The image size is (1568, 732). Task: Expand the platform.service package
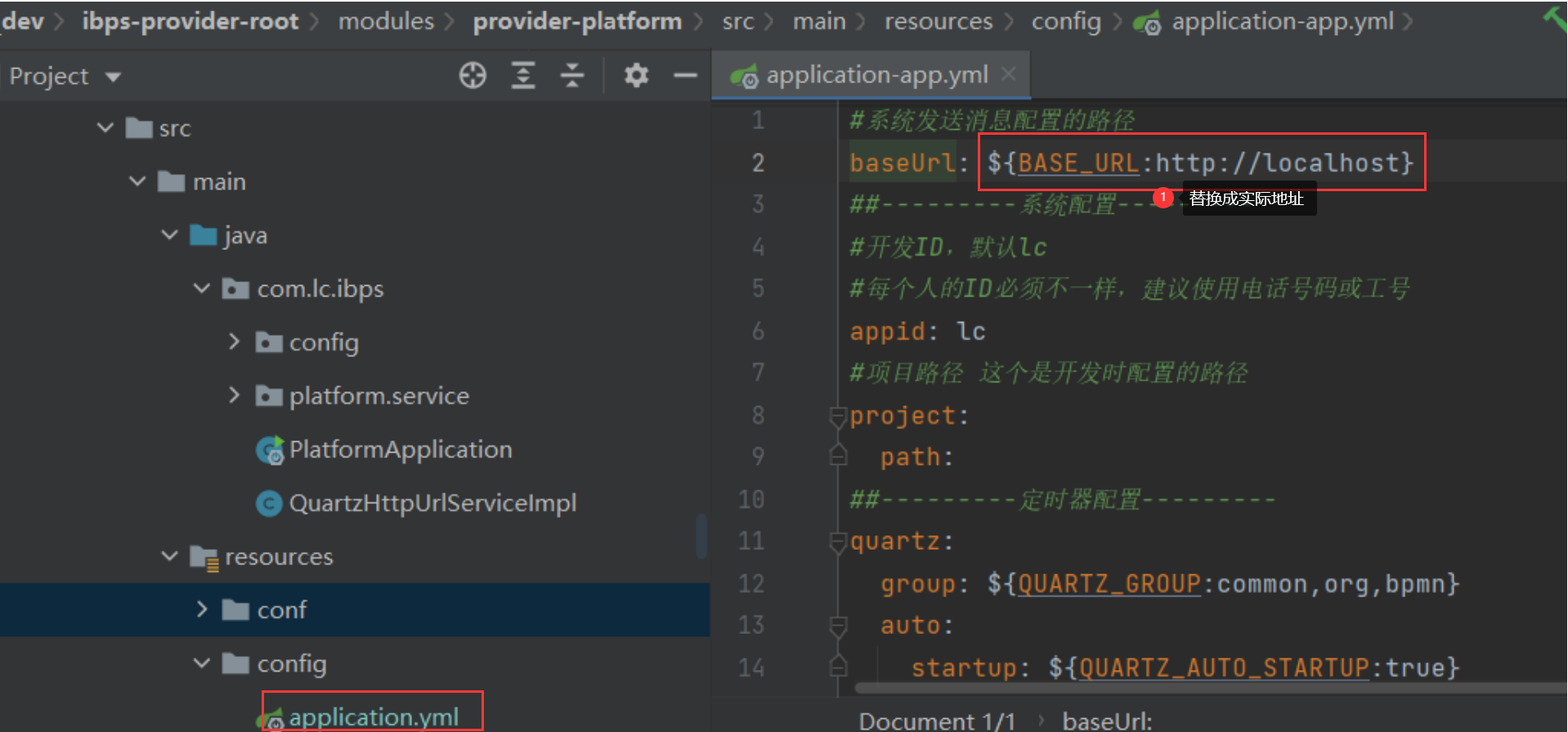(235, 395)
